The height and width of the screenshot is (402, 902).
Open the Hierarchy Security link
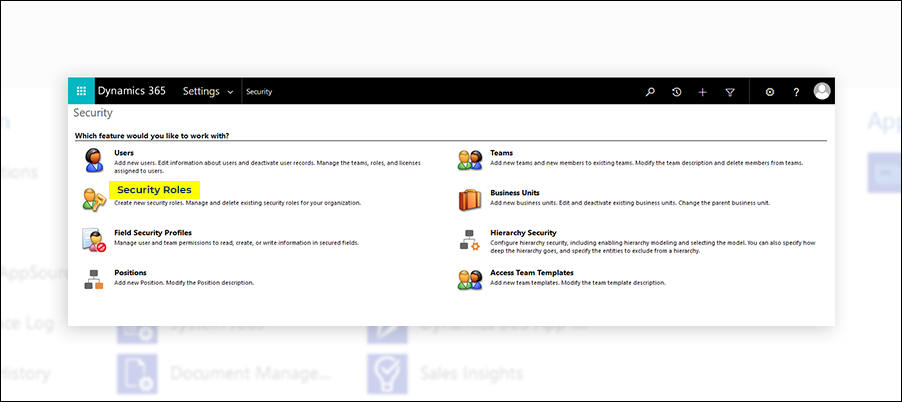coord(523,233)
